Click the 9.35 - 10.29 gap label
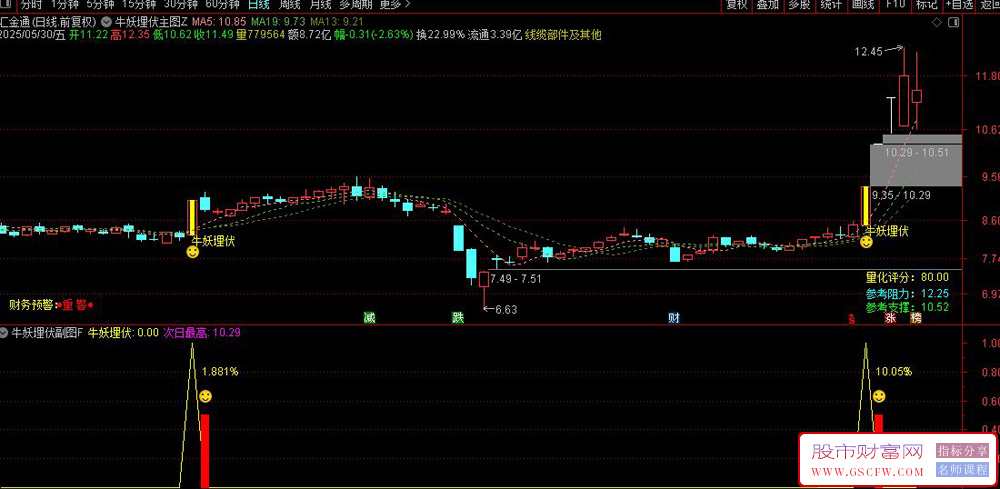This screenshot has width=1000, height=489. tap(901, 195)
